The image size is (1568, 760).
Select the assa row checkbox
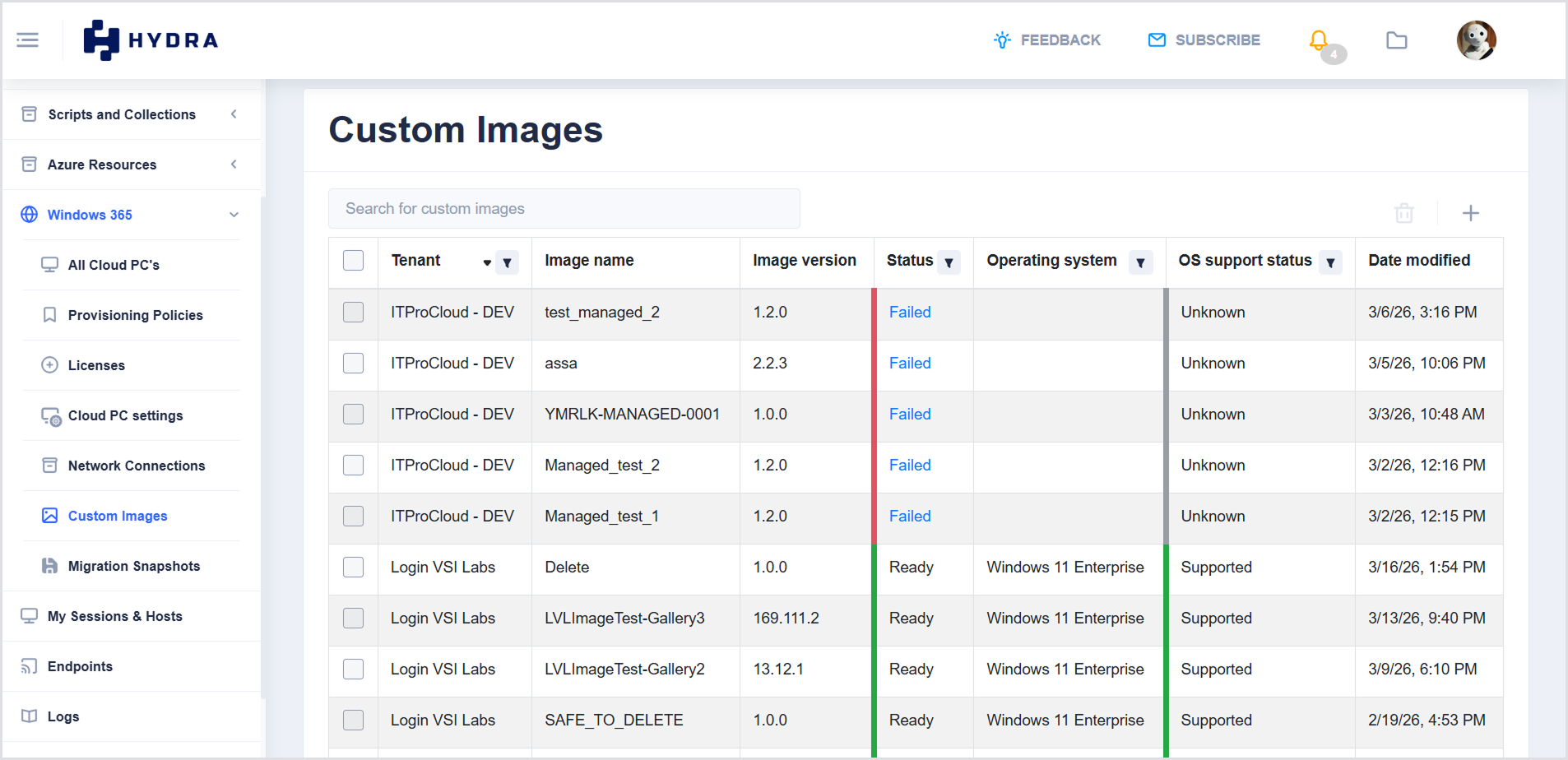coord(353,364)
